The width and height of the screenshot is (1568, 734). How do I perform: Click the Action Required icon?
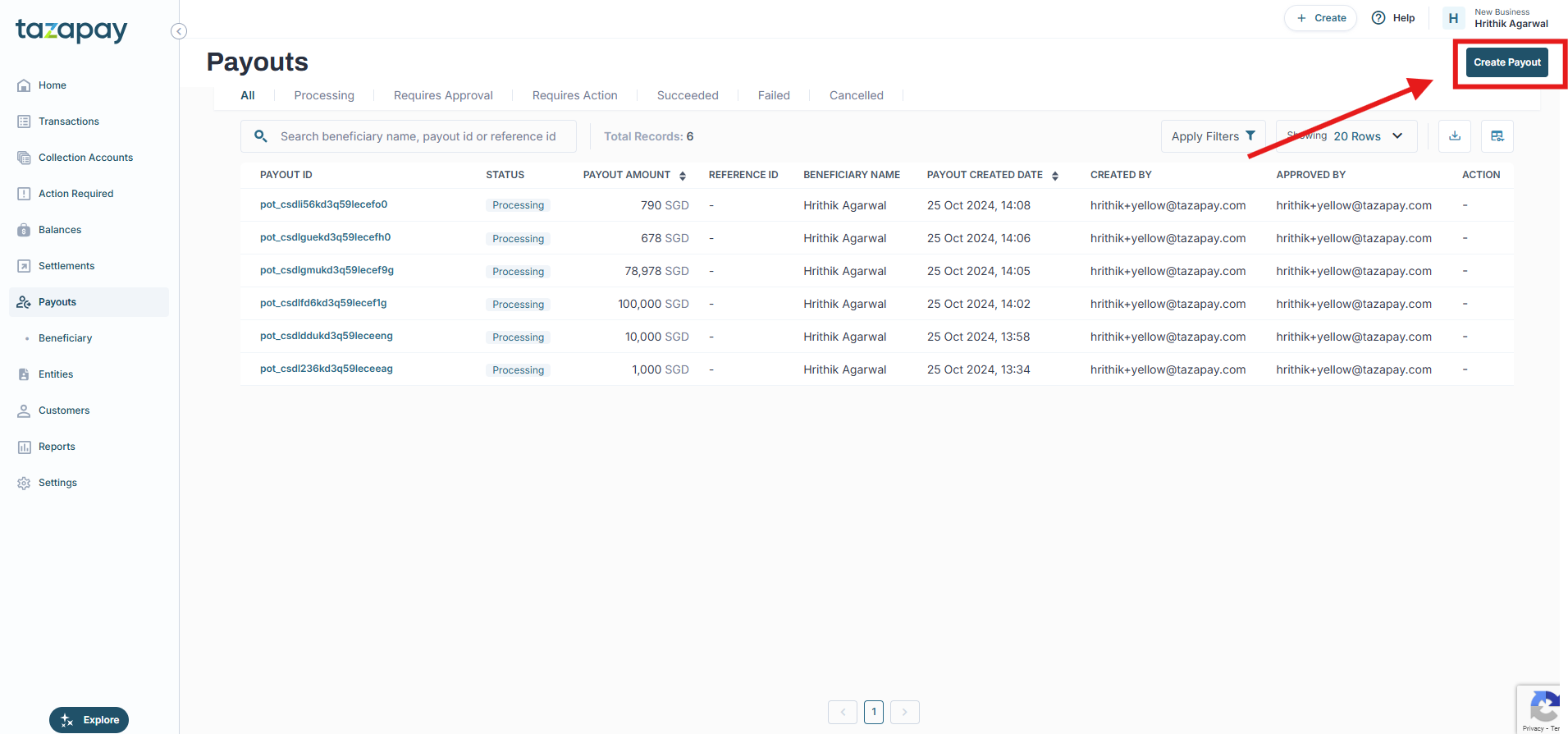coord(24,194)
